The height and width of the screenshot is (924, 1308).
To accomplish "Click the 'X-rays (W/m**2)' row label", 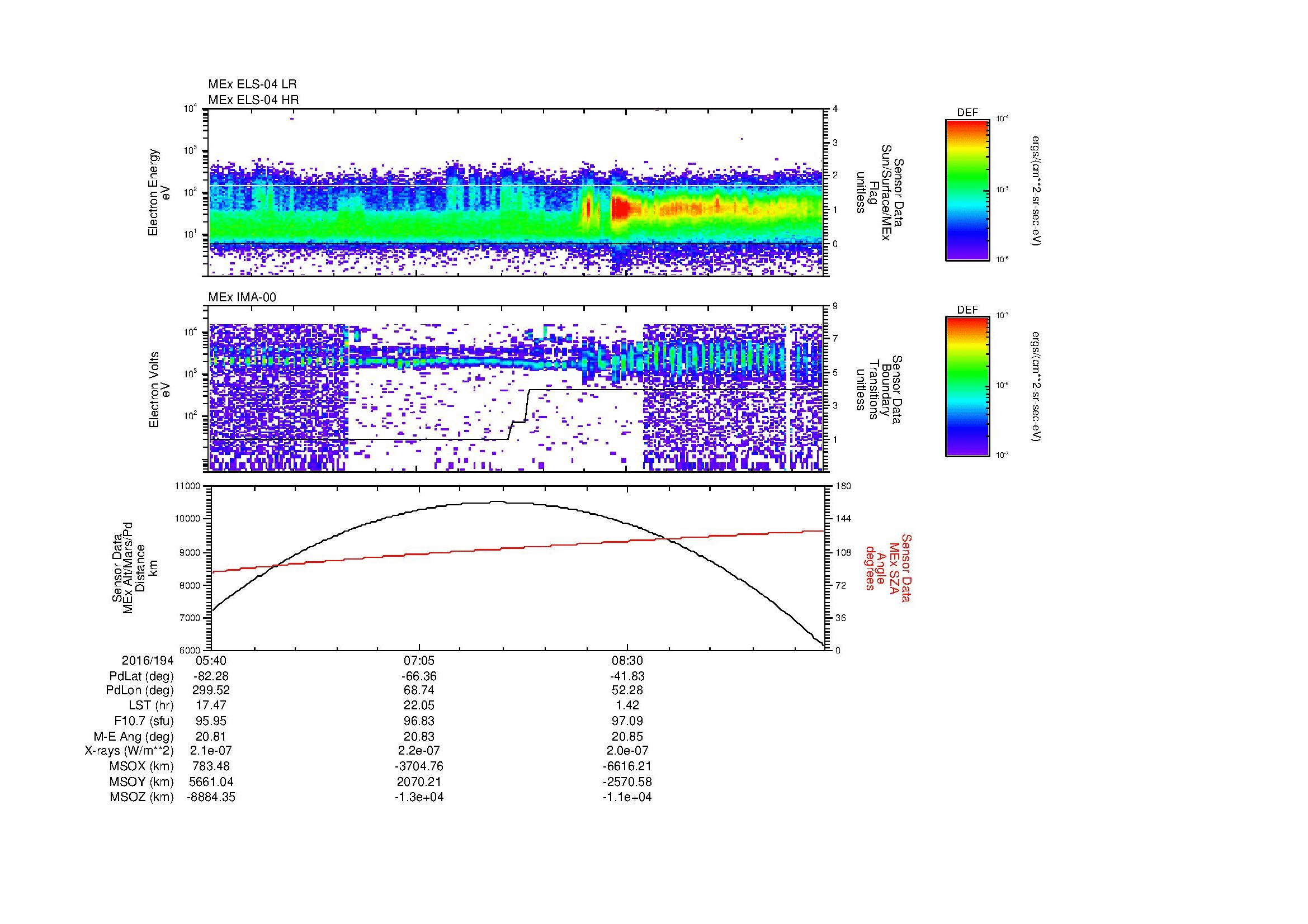I will pos(129,751).
